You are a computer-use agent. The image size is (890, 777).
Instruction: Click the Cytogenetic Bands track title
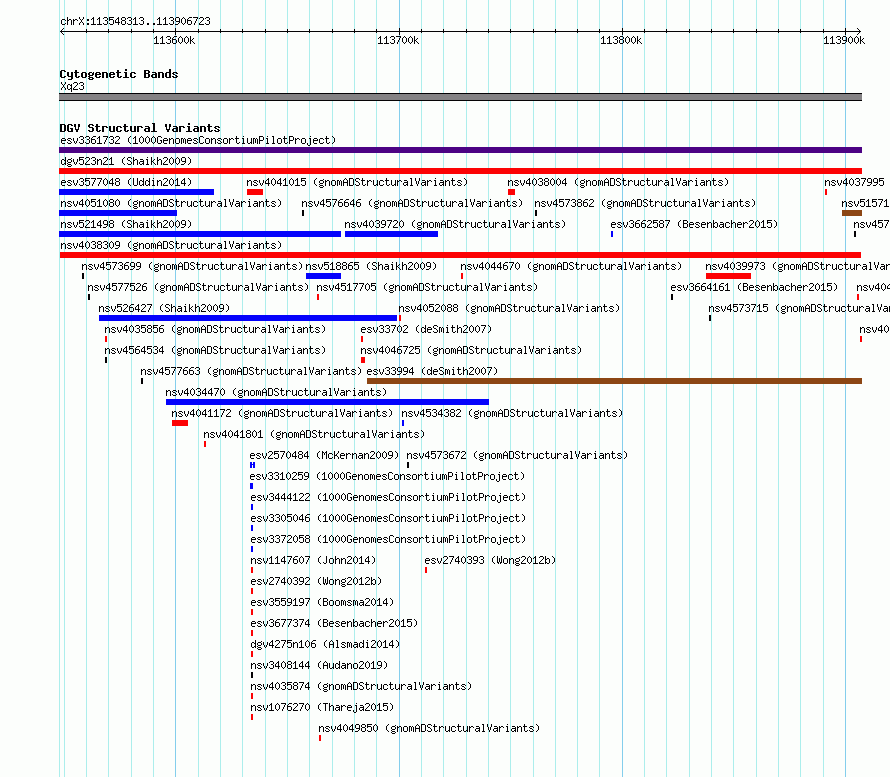click(119, 74)
